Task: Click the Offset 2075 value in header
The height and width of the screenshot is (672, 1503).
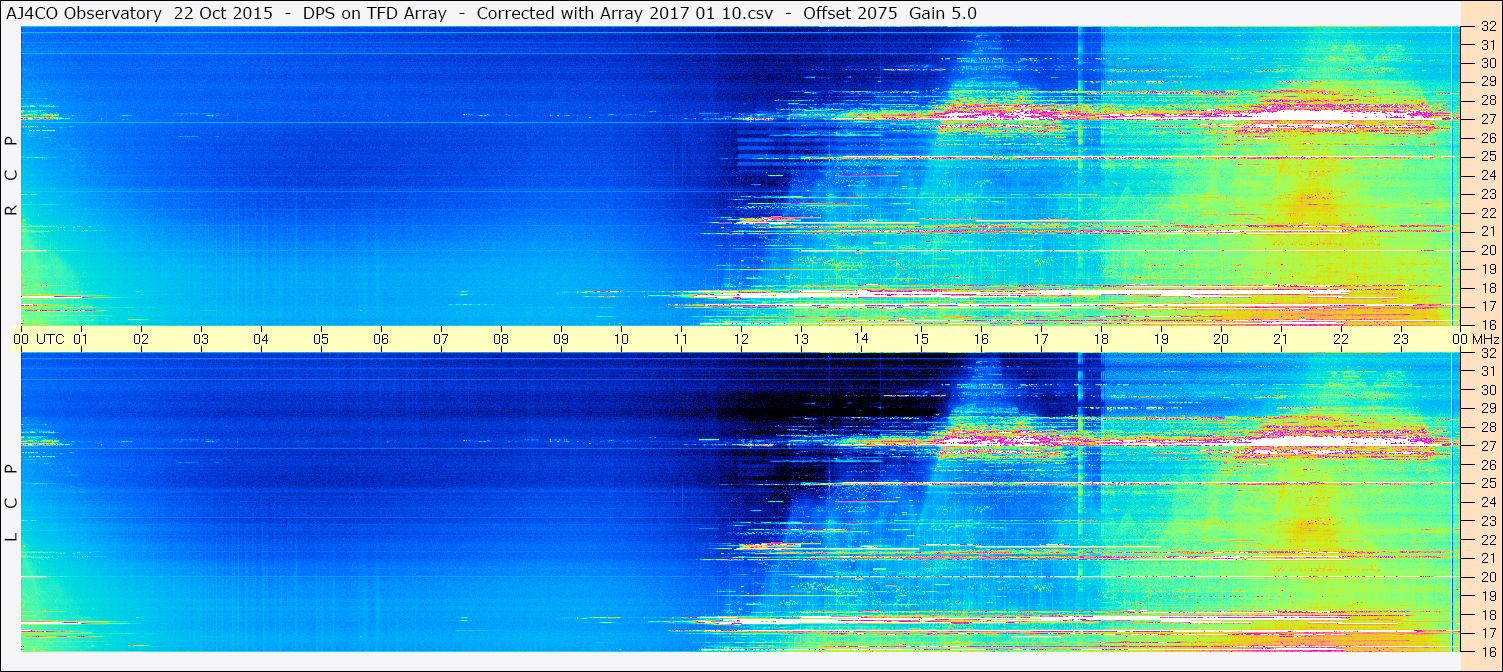Action: [x=850, y=13]
